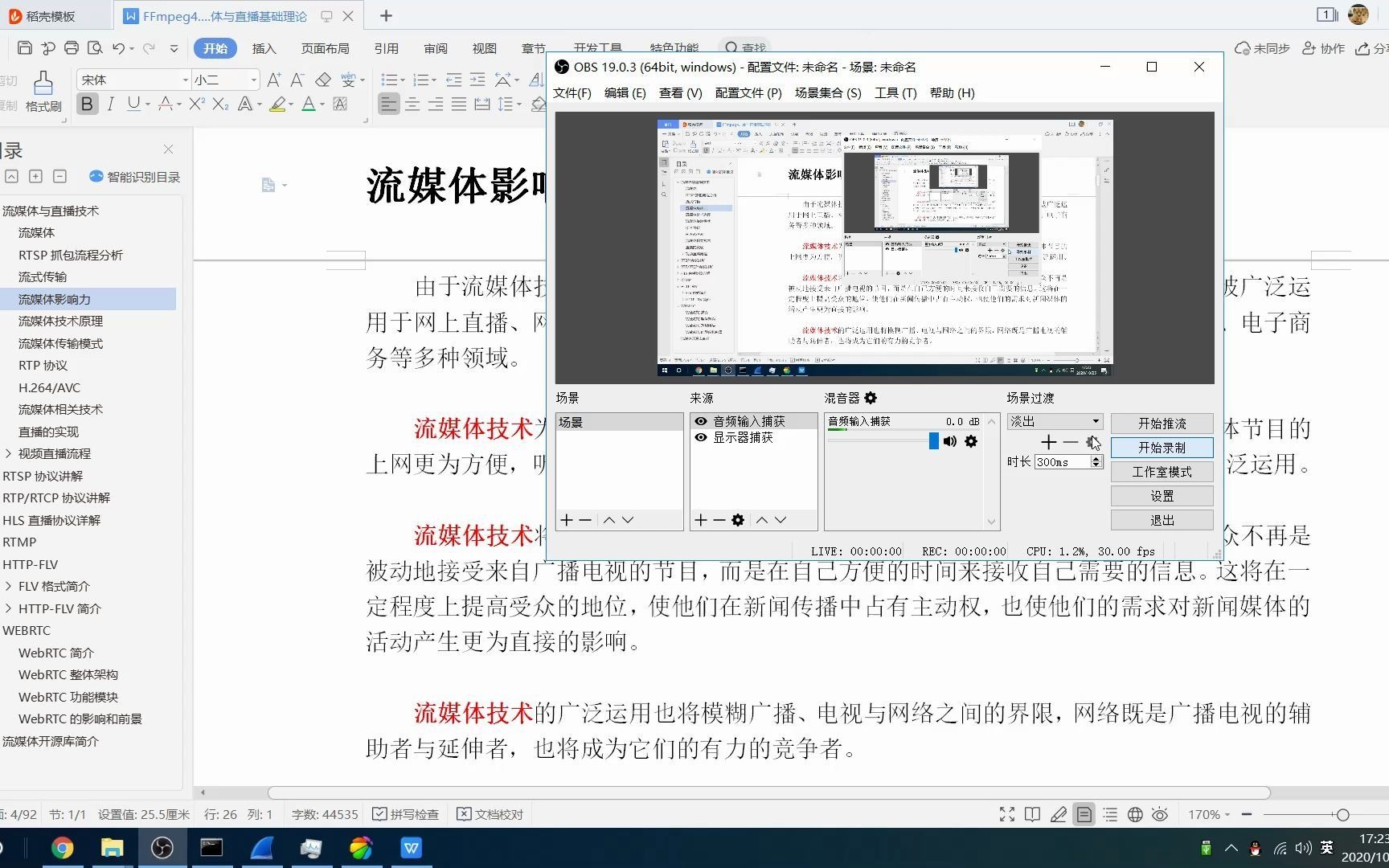Right align the paragraph text
The height and width of the screenshot is (868, 1389).
[x=436, y=104]
